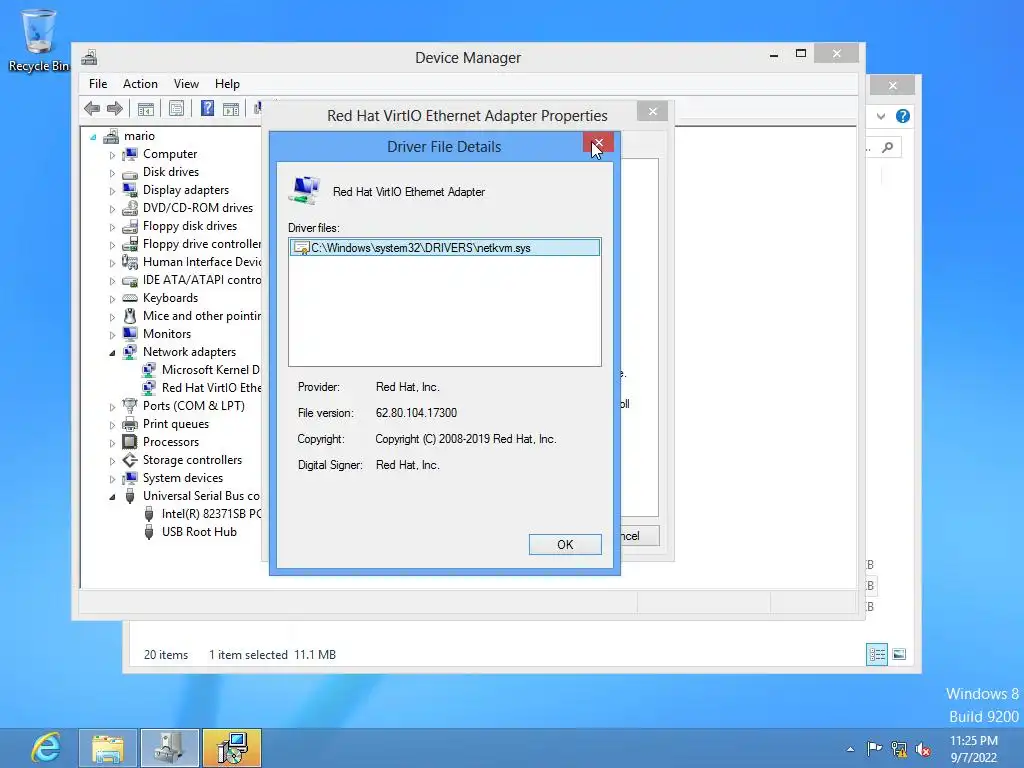Open File Explorer from taskbar
Viewport: 1024px width, 768px height.
[x=108, y=748]
